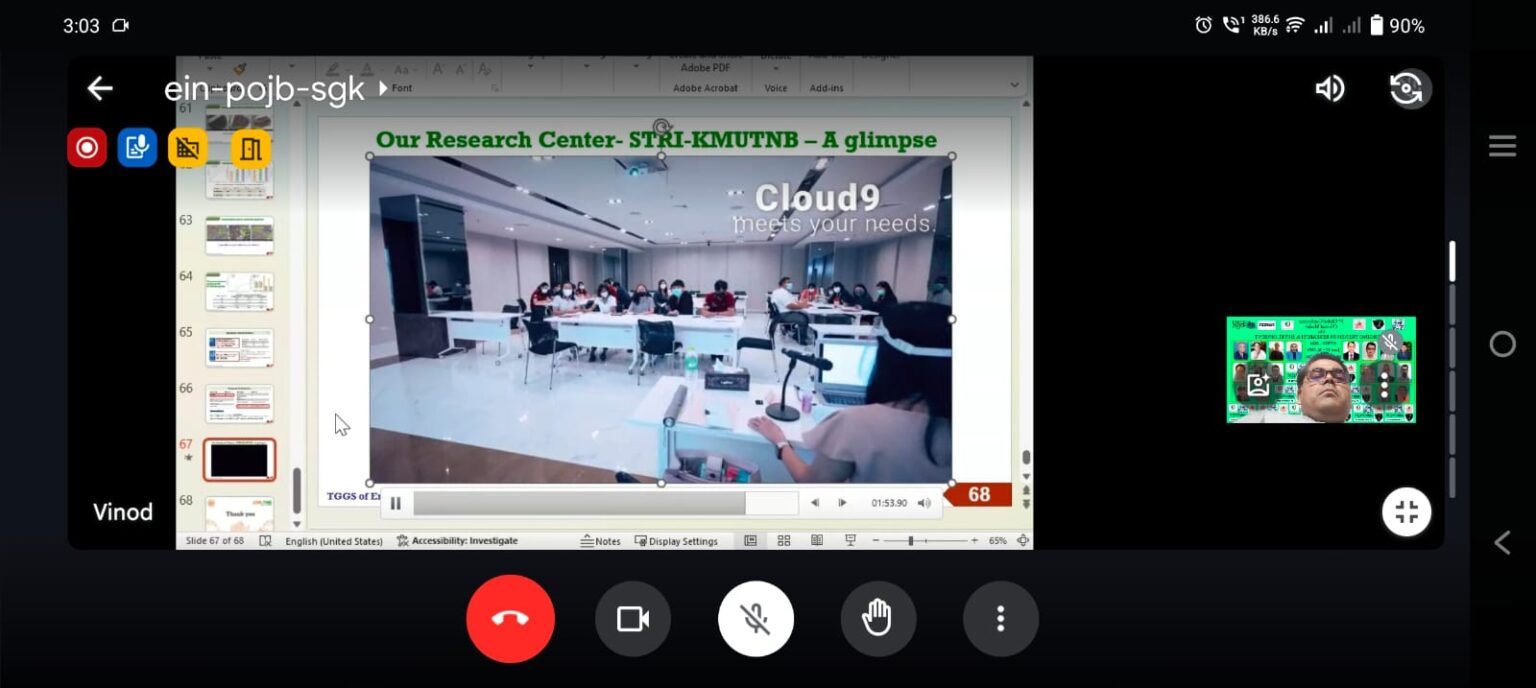Screen dimensions: 1536x688
Task: Unmute the microphone in the call controls
Action: 755,618
